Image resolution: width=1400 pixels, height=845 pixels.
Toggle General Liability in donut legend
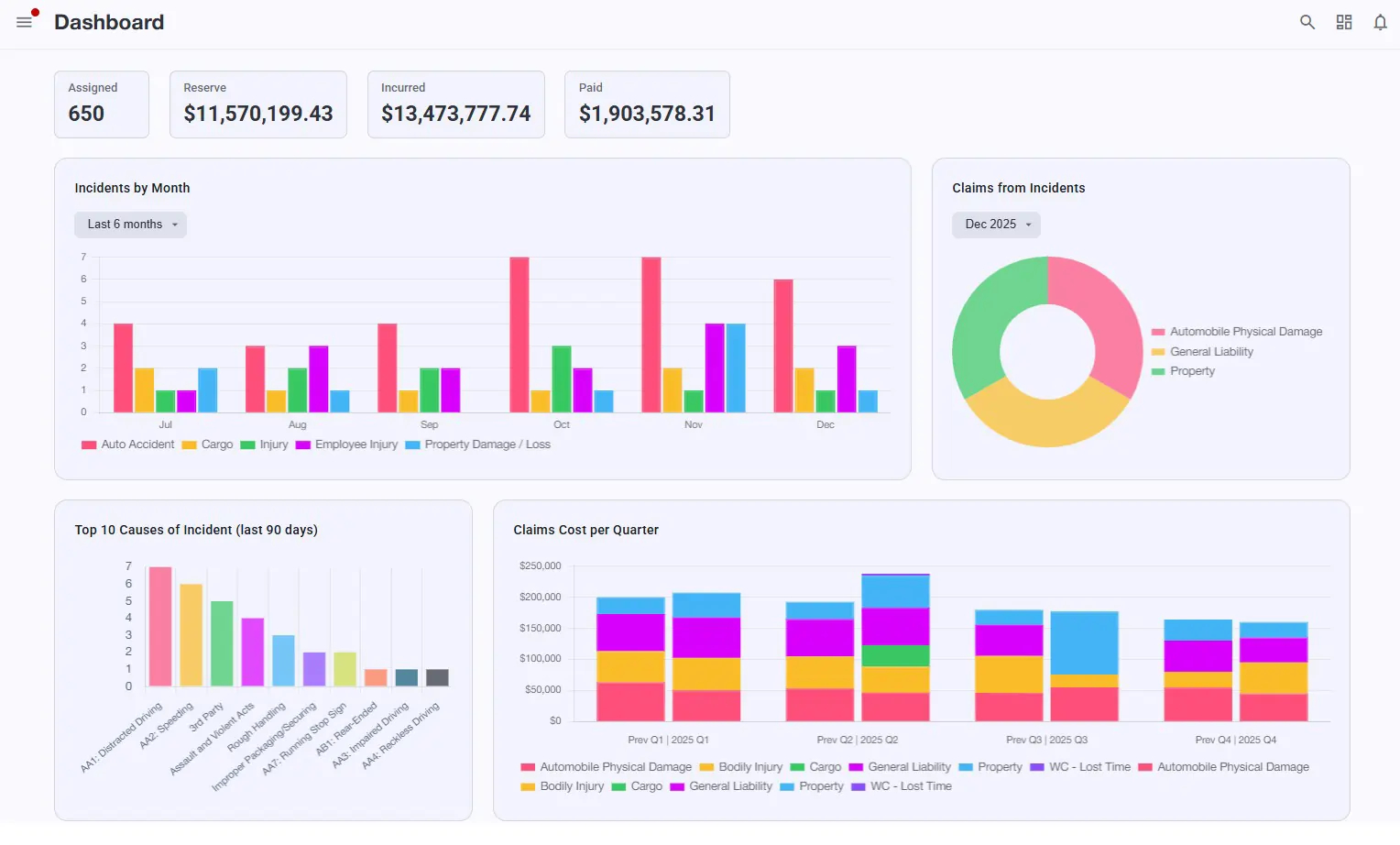tap(1202, 352)
